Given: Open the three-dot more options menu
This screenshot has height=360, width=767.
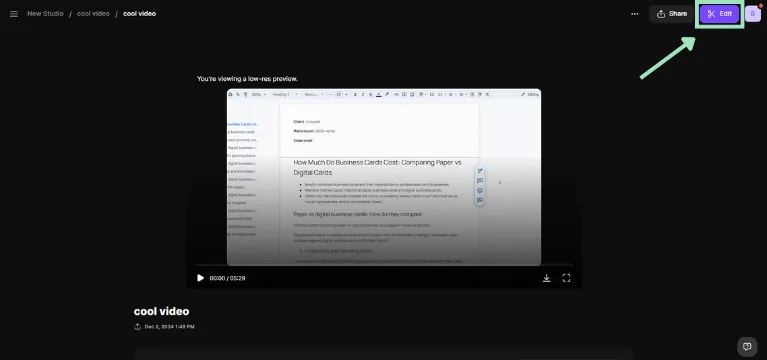Looking at the screenshot, I should tap(634, 14).
